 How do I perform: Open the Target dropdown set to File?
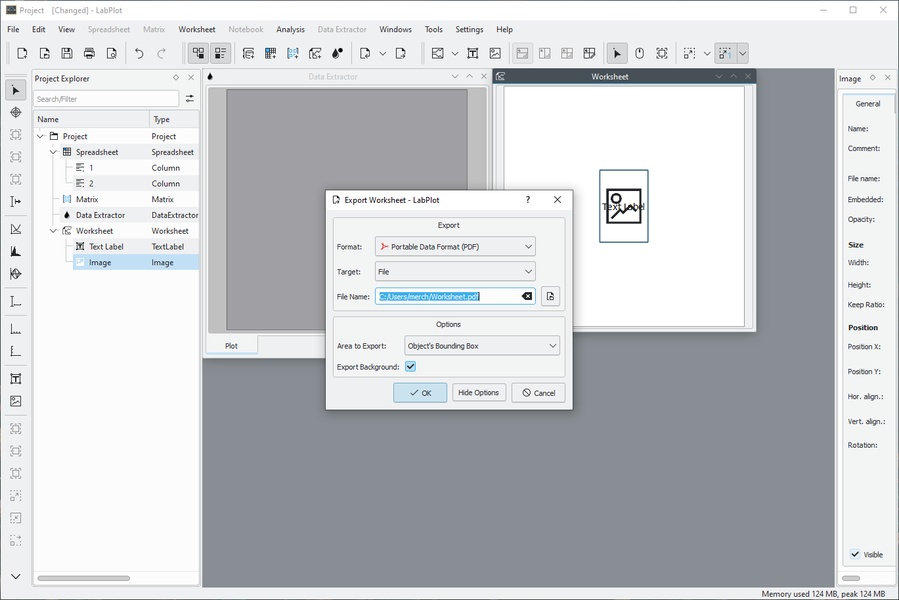click(x=455, y=271)
